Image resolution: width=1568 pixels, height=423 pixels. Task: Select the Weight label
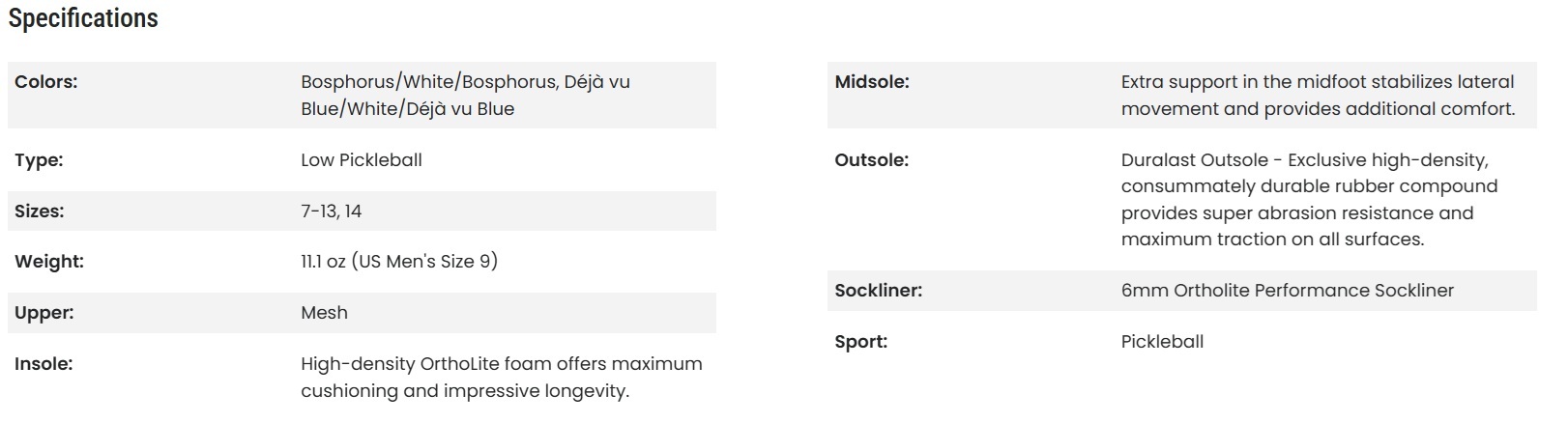point(49,262)
